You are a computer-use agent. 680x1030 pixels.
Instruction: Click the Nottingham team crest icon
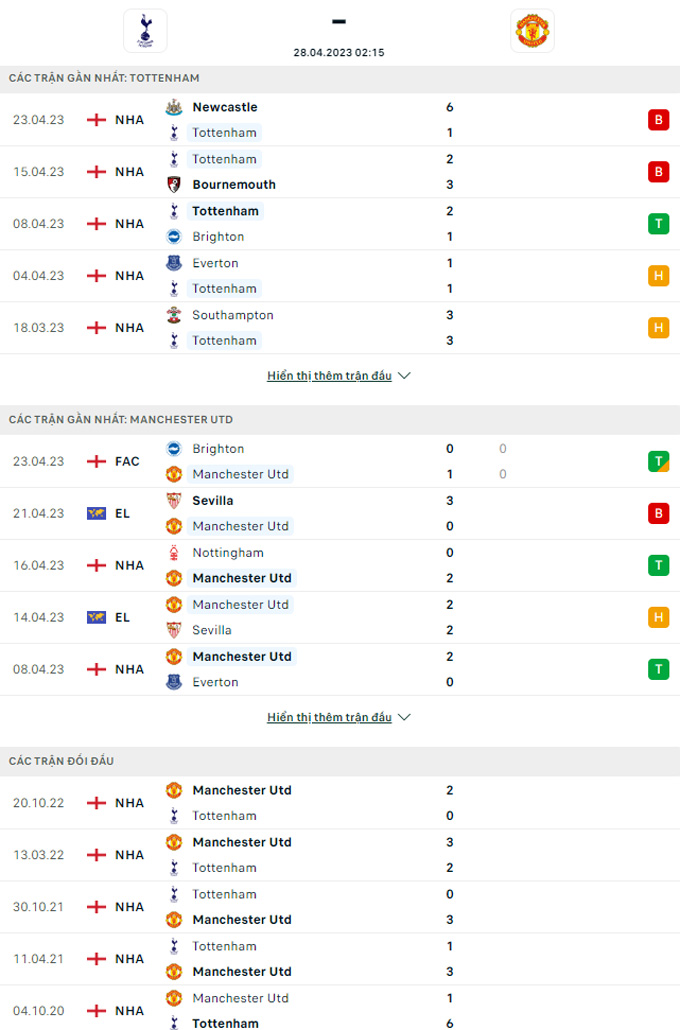tap(173, 553)
